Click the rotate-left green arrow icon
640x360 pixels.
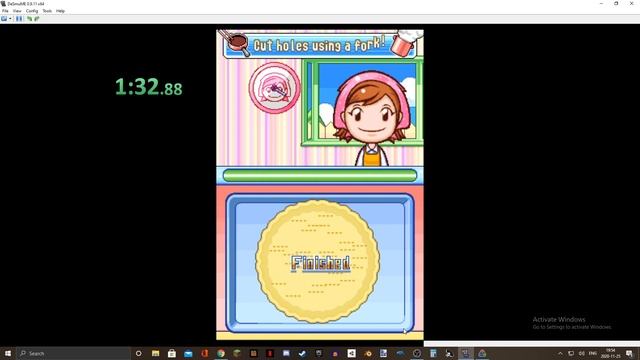pos(29,19)
